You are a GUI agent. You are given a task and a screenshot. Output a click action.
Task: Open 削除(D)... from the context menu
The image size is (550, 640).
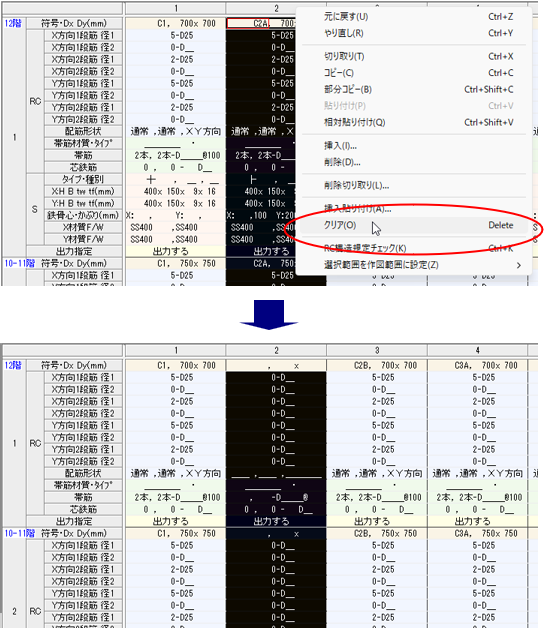(414, 162)
